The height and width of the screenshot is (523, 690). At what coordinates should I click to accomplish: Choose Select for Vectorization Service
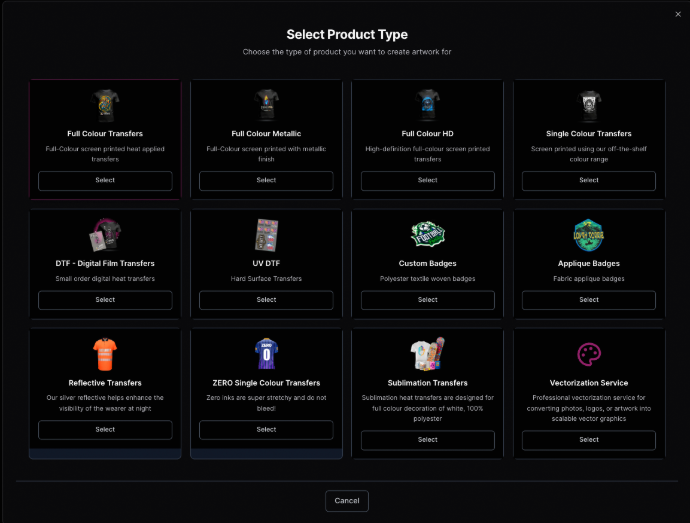pyautogui.click(x=589, y=439)
